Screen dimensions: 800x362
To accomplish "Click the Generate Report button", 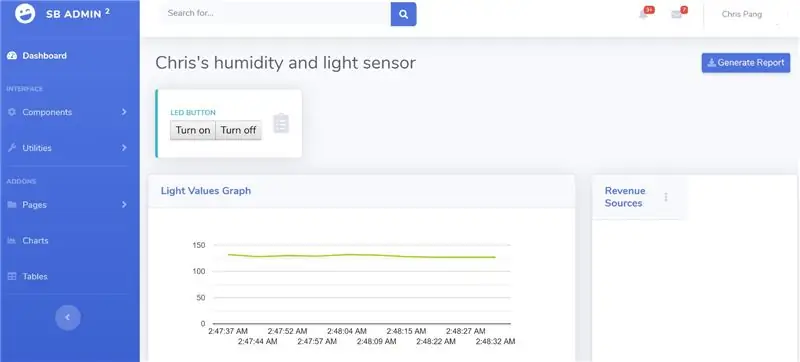I will [x=746, y=63].
